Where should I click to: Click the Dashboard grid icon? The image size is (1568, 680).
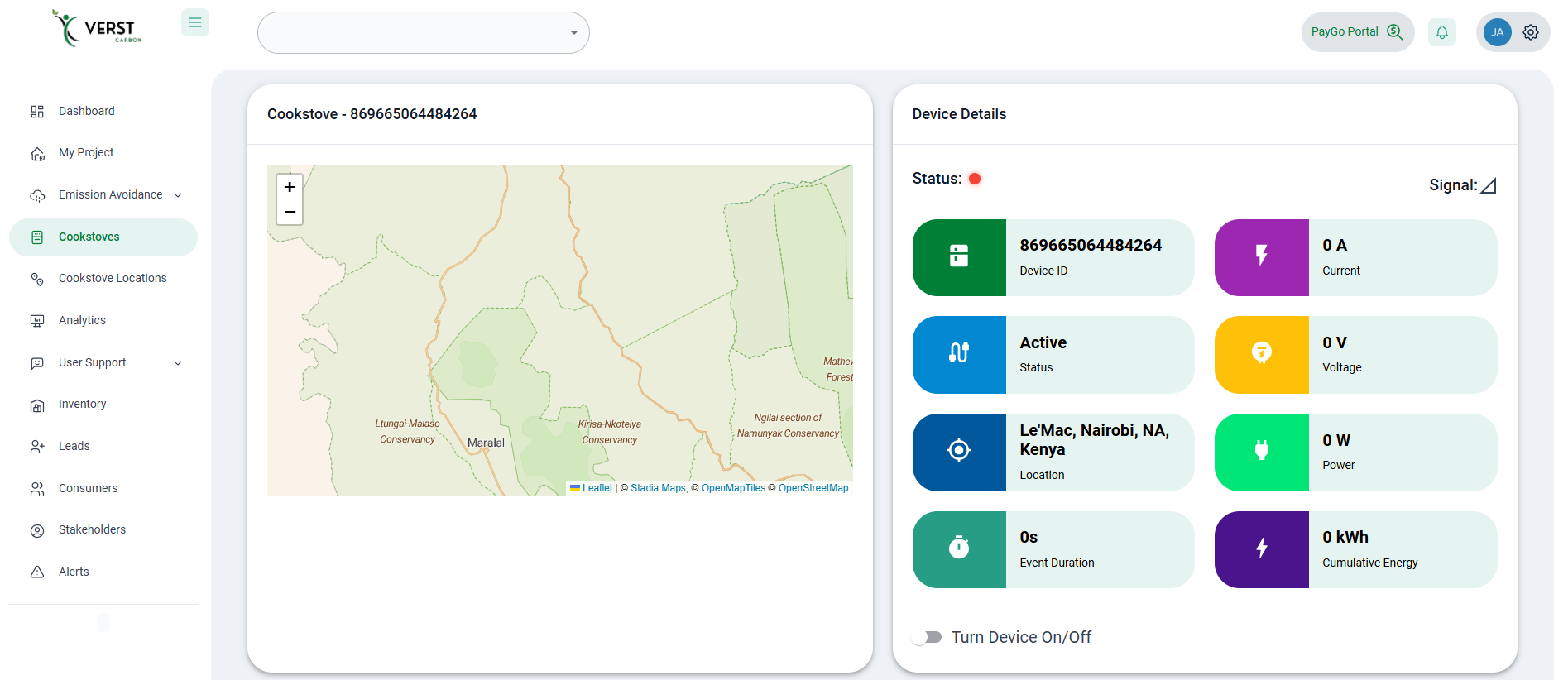(x=37, y=112)
